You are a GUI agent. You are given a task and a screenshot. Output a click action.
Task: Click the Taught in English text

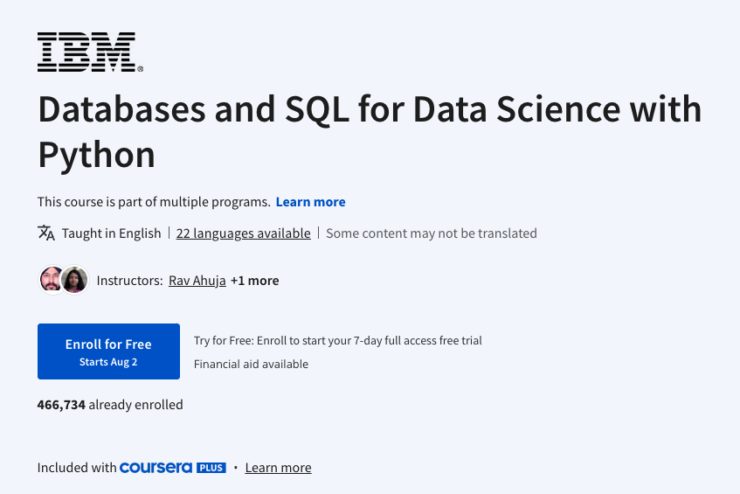coord(111,233)
